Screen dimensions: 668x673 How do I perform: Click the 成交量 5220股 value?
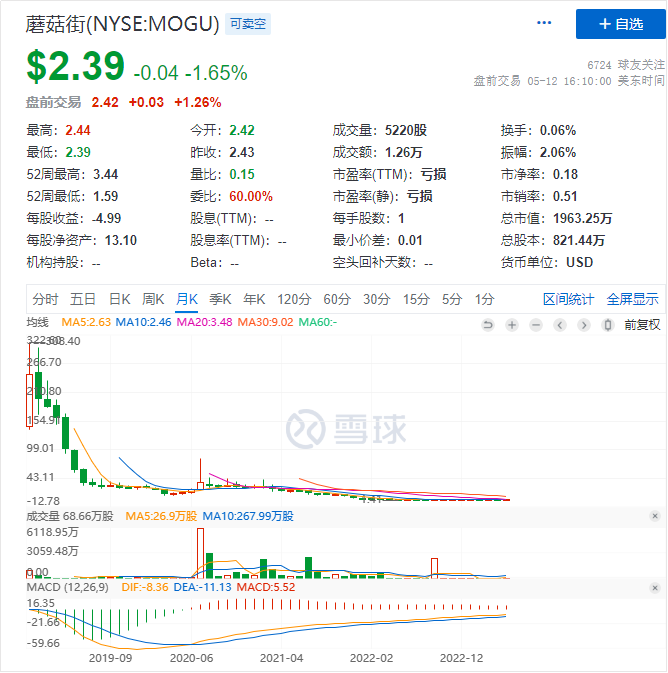click(406, 130)
